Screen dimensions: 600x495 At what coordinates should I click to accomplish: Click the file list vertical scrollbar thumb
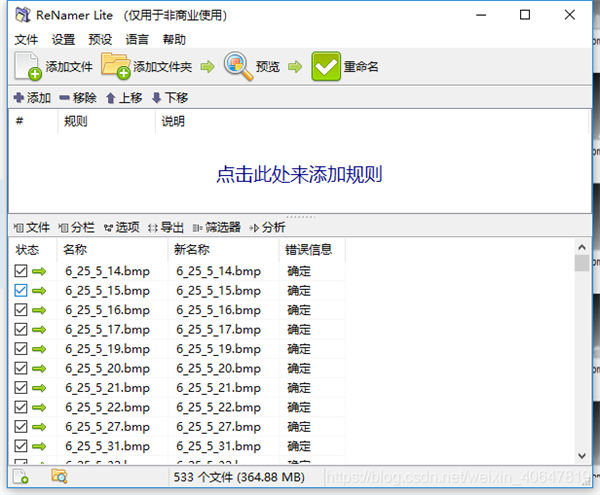[581, 263]
